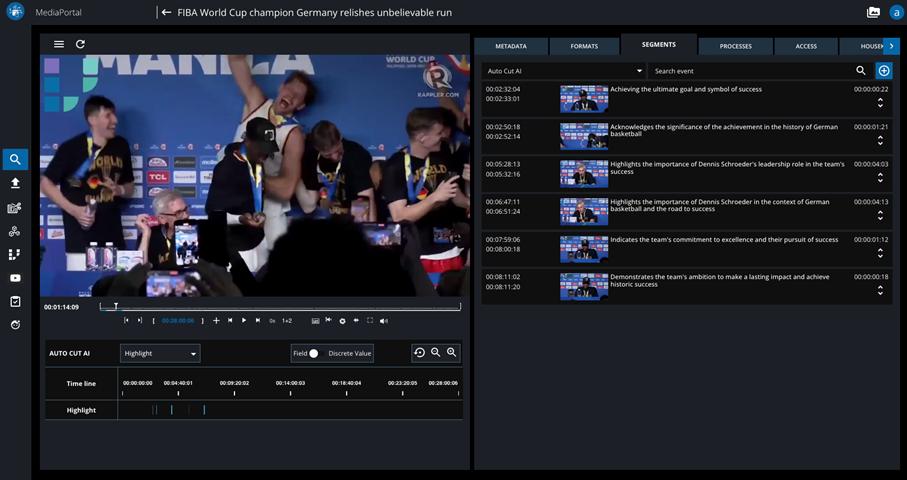Viewport: 907px width, 480px height.
Task: Expand segment 'Indicates the team's commitment' row
Action: click(880, 253)
